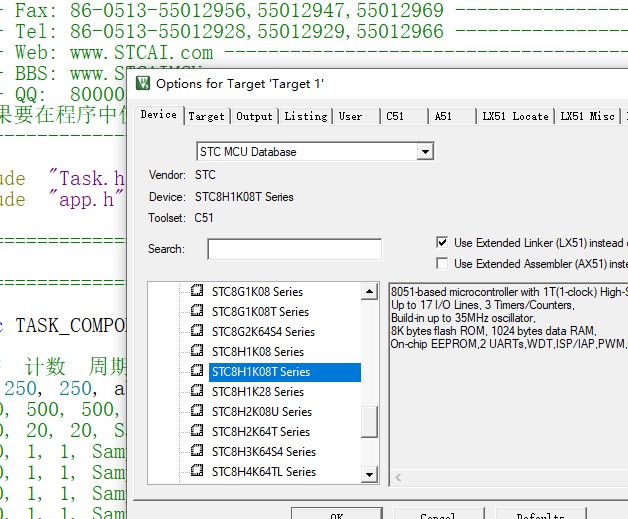Click TASK_COMPO identifier in code editor
The height and width of the screenshot is (519, 628).
pyautogui.click(x=70, y=325)
